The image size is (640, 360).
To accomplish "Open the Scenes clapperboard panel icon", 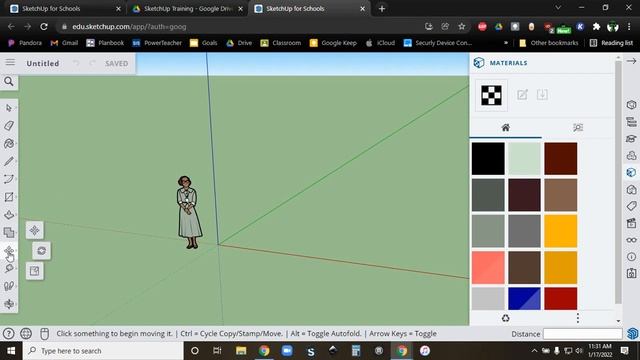I will (631, 223).
